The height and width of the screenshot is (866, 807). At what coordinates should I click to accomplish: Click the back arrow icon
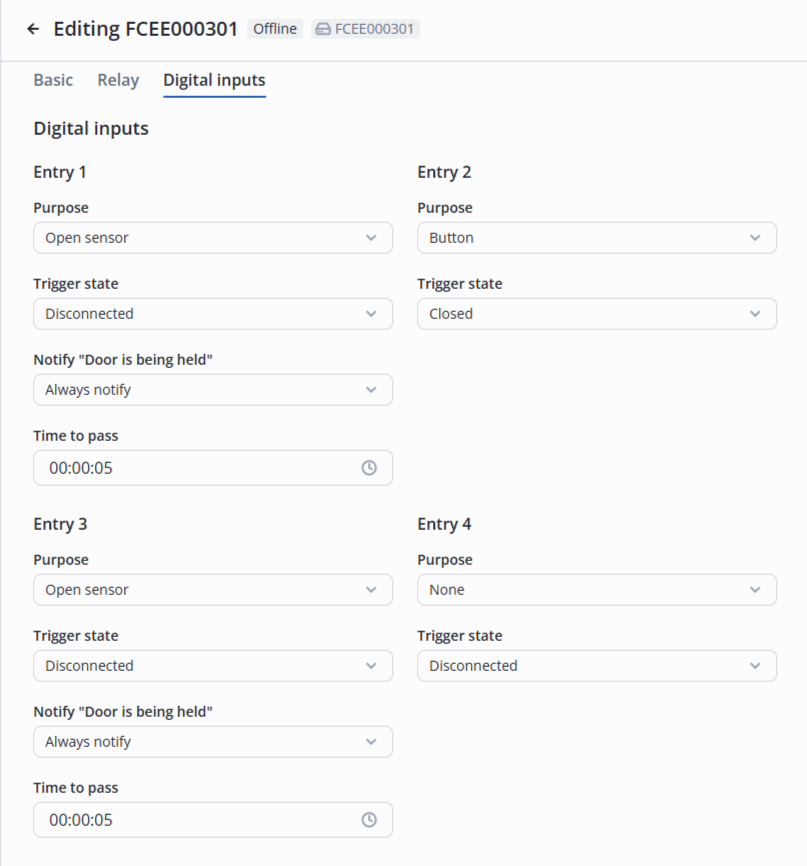34,29
